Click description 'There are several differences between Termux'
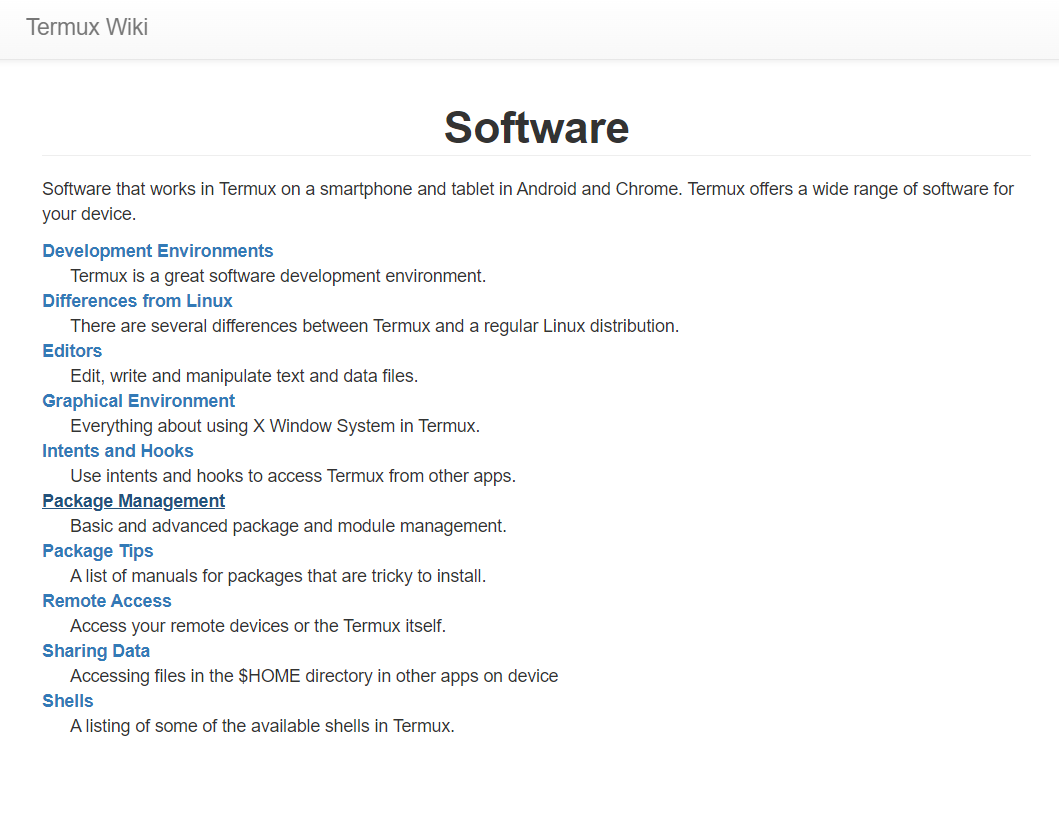Viewport: 1059px width, 823px height. (x=251, y=326)
